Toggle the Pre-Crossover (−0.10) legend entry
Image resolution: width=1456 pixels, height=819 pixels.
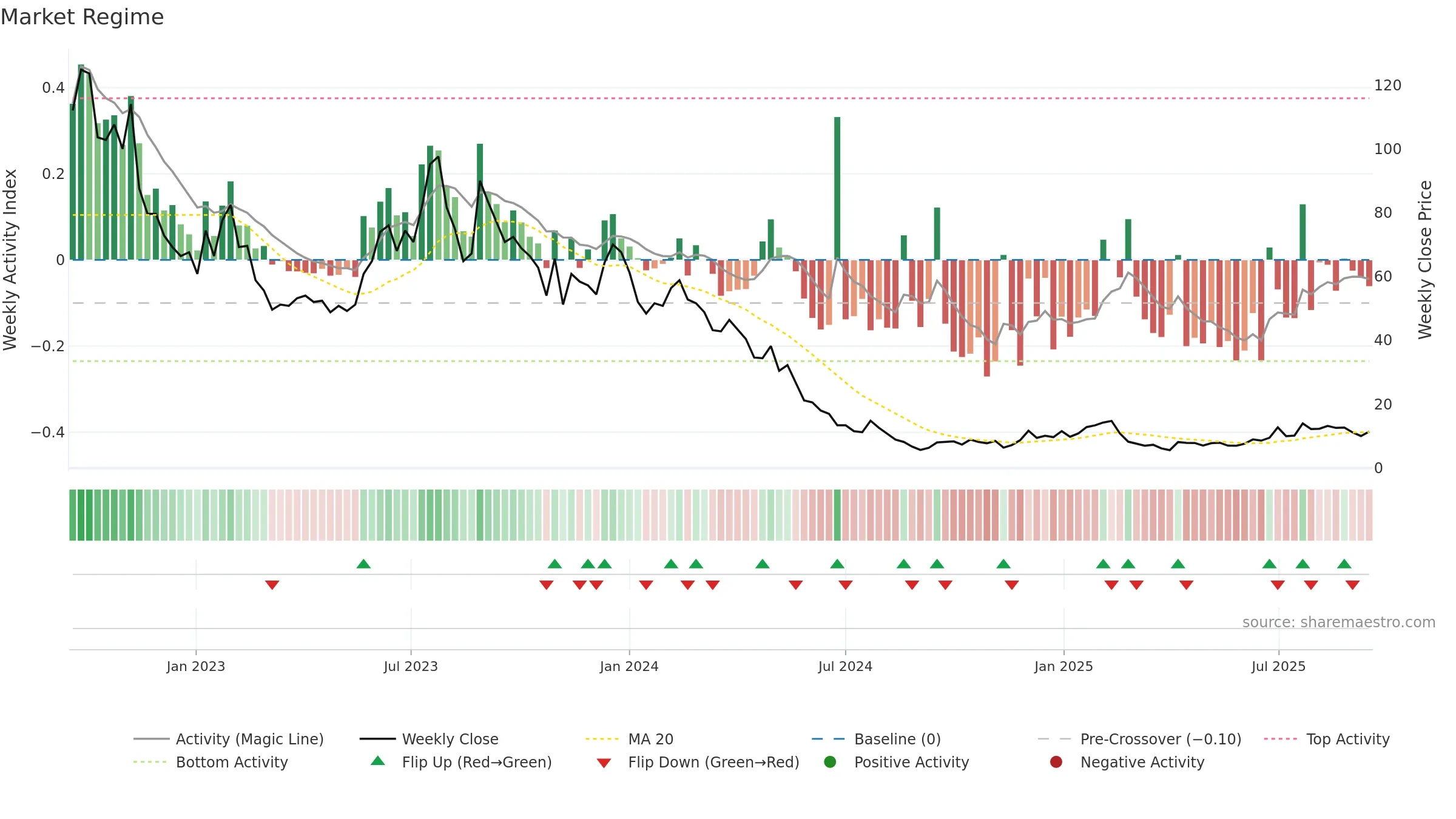click(1139, 739)
